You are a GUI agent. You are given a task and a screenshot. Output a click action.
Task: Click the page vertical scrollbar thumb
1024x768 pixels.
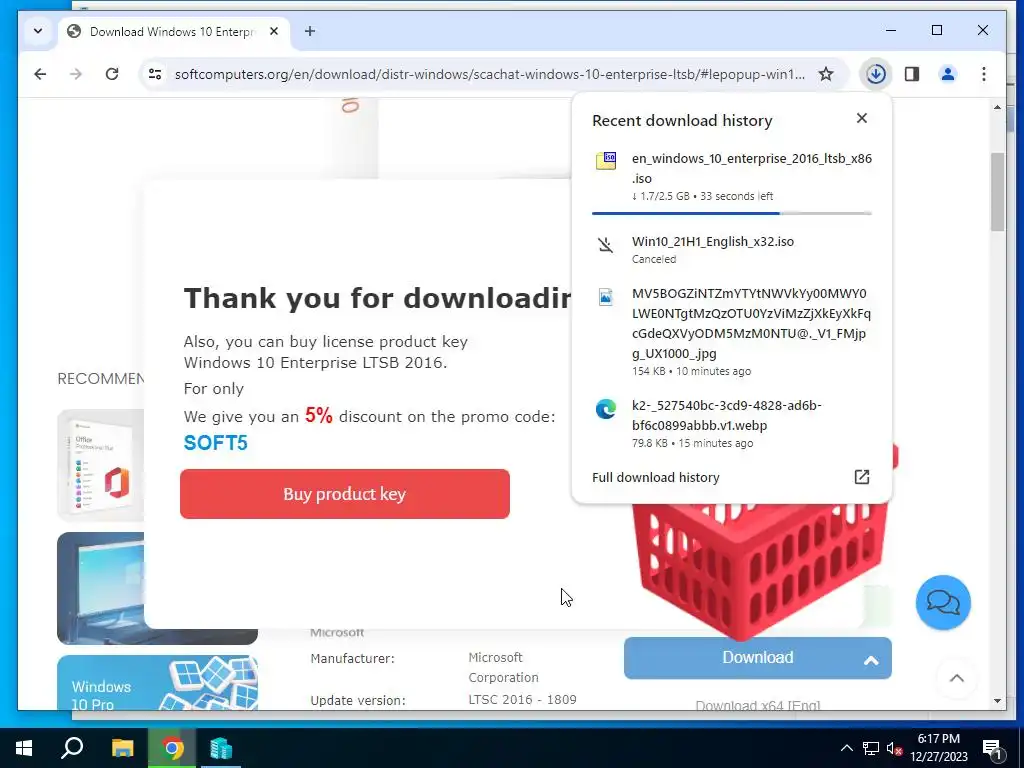click(x=997, y=192)
